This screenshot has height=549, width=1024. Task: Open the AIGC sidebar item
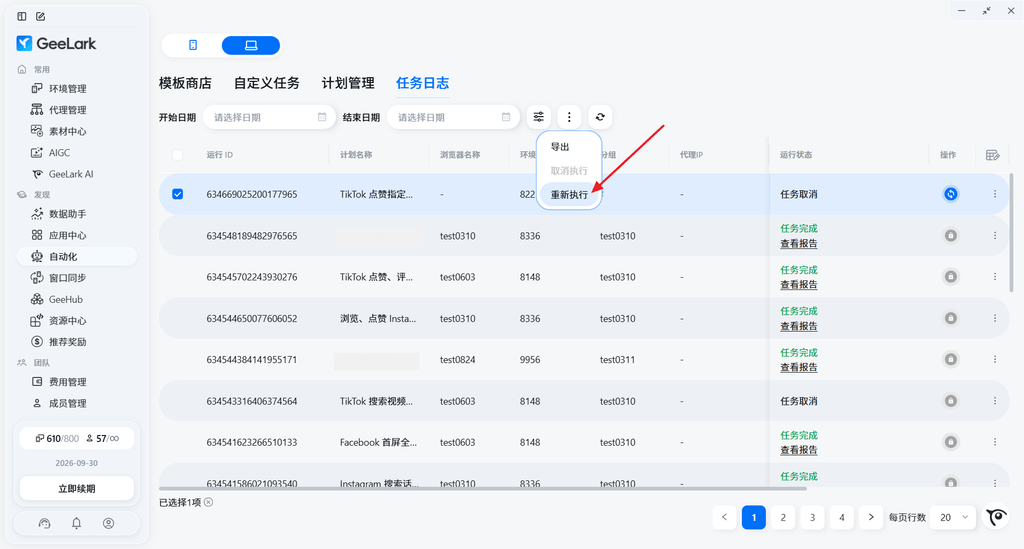pos(59,153)
